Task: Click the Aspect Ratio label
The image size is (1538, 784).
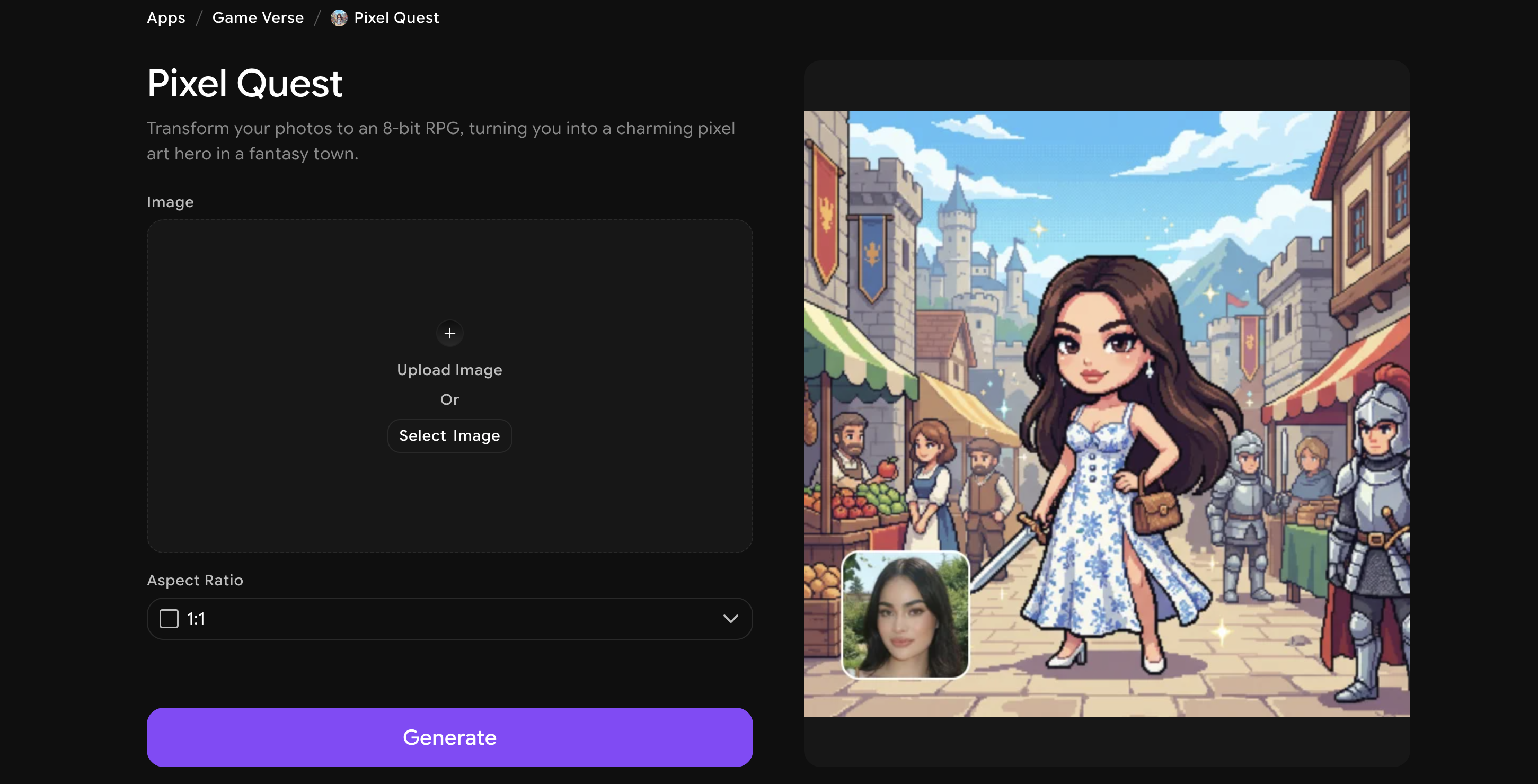Action: pos(195,580)
